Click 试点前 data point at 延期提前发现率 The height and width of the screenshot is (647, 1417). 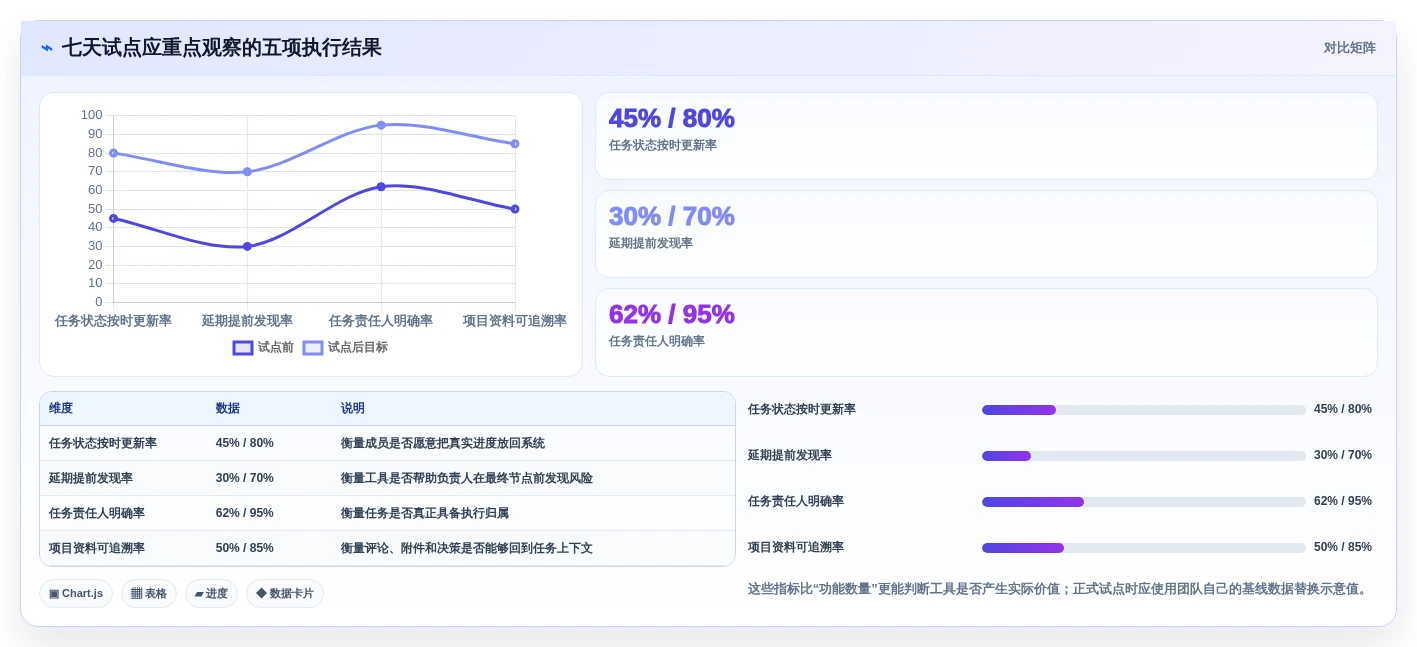click(247, 246)
